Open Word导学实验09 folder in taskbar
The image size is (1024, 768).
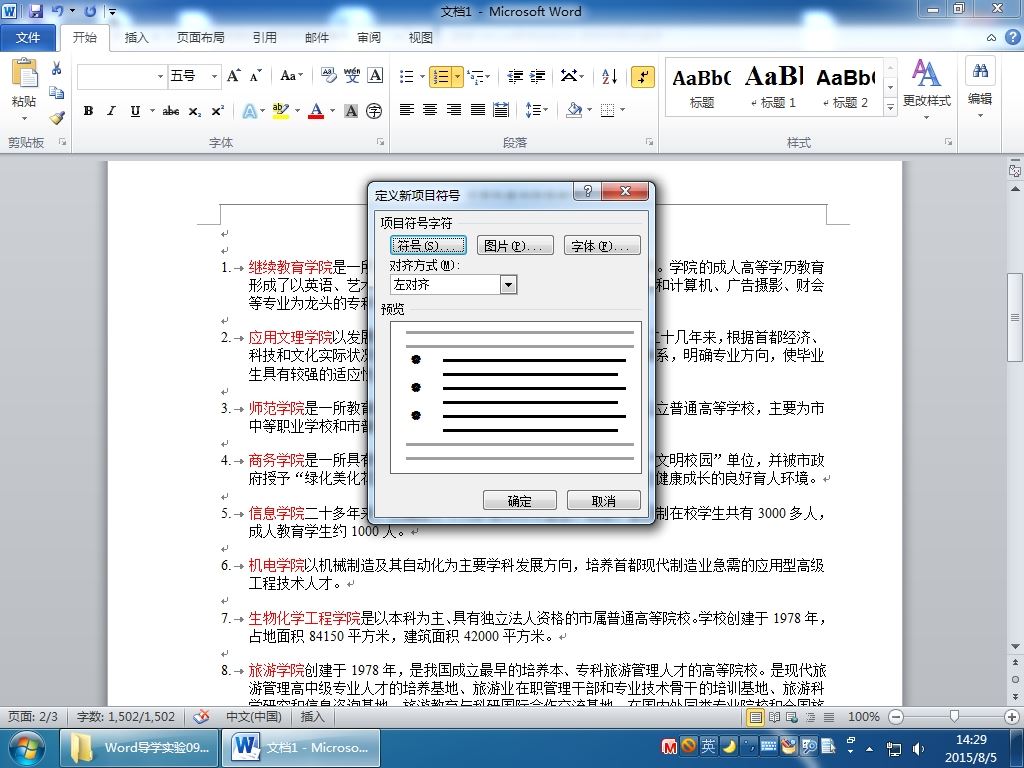[x=138, y=747]
